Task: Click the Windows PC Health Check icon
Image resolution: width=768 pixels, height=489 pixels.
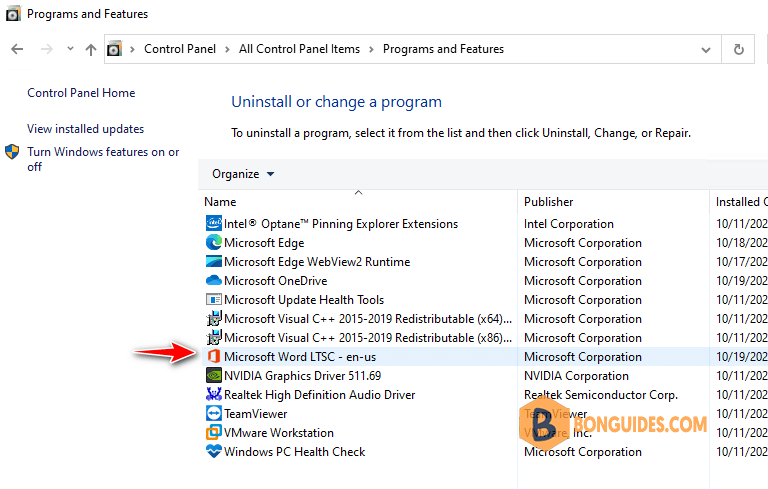Action: [214, 451]
